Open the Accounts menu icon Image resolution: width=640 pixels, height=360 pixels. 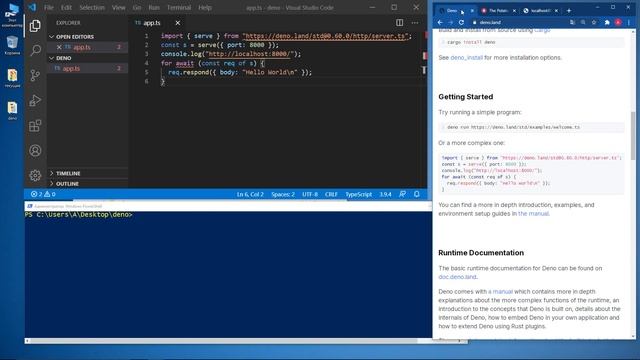point(35,151)
